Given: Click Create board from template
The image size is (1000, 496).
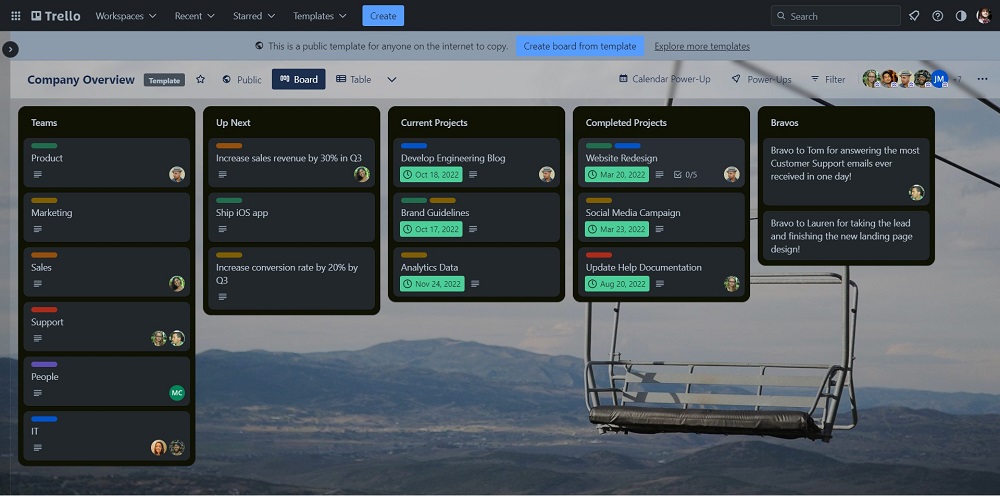Looking at the screenshot, I should [580, 46].
